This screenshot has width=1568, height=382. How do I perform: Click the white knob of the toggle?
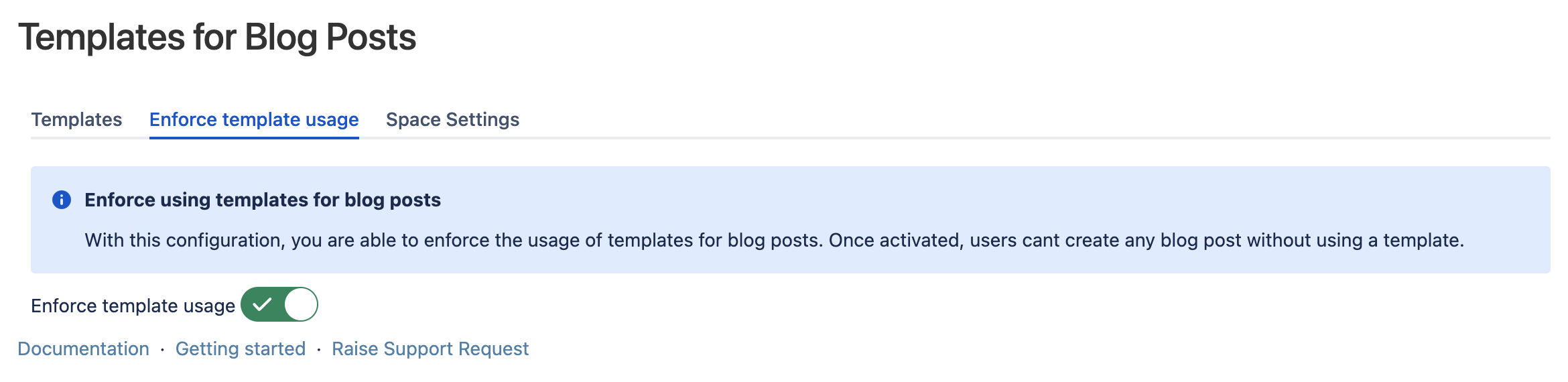click(300, 305)
